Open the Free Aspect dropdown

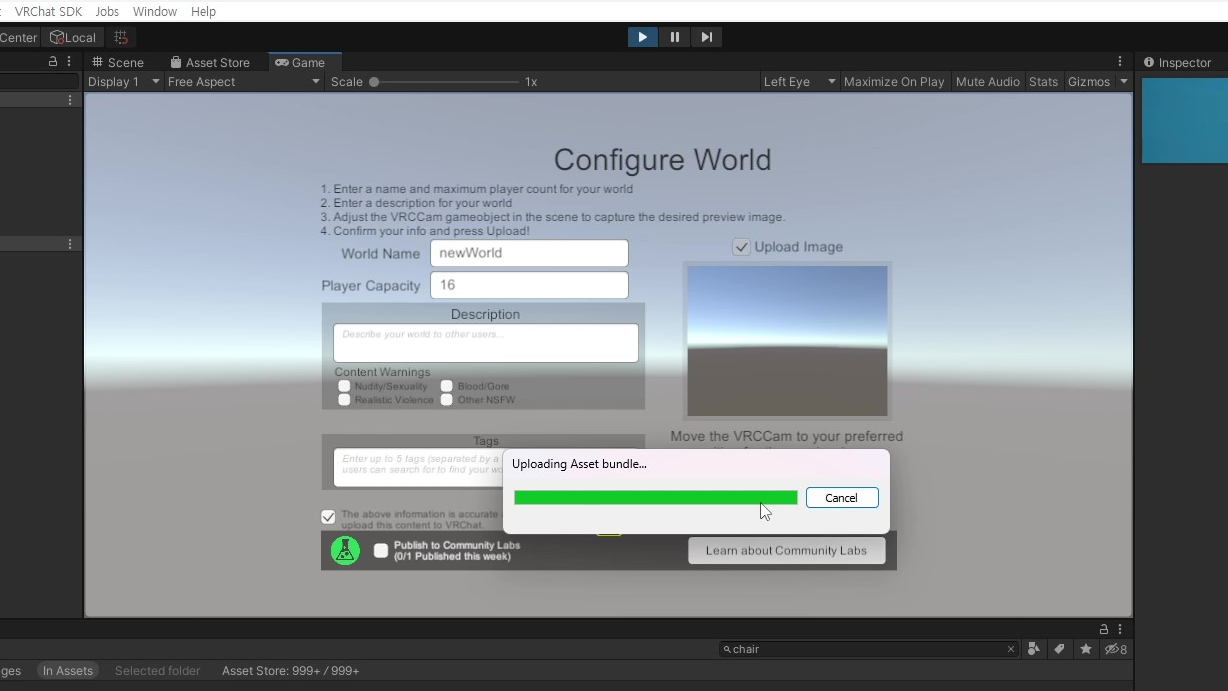point(244,82)
